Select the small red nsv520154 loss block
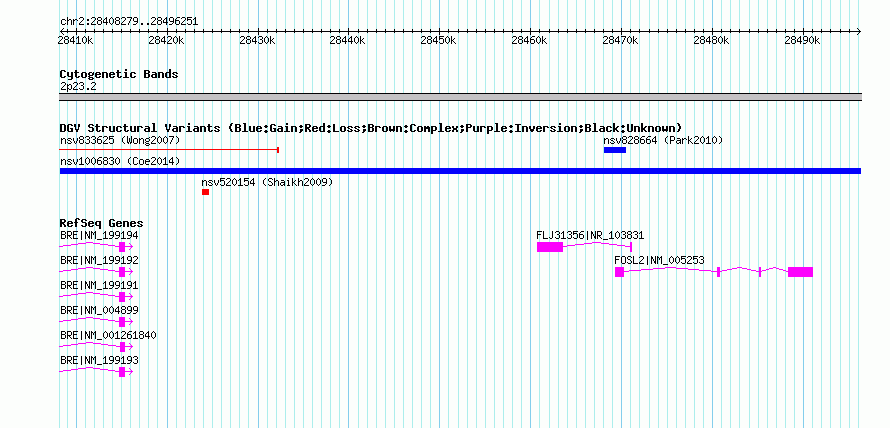Viewport: 890px width, 428px height. point(205,192)
